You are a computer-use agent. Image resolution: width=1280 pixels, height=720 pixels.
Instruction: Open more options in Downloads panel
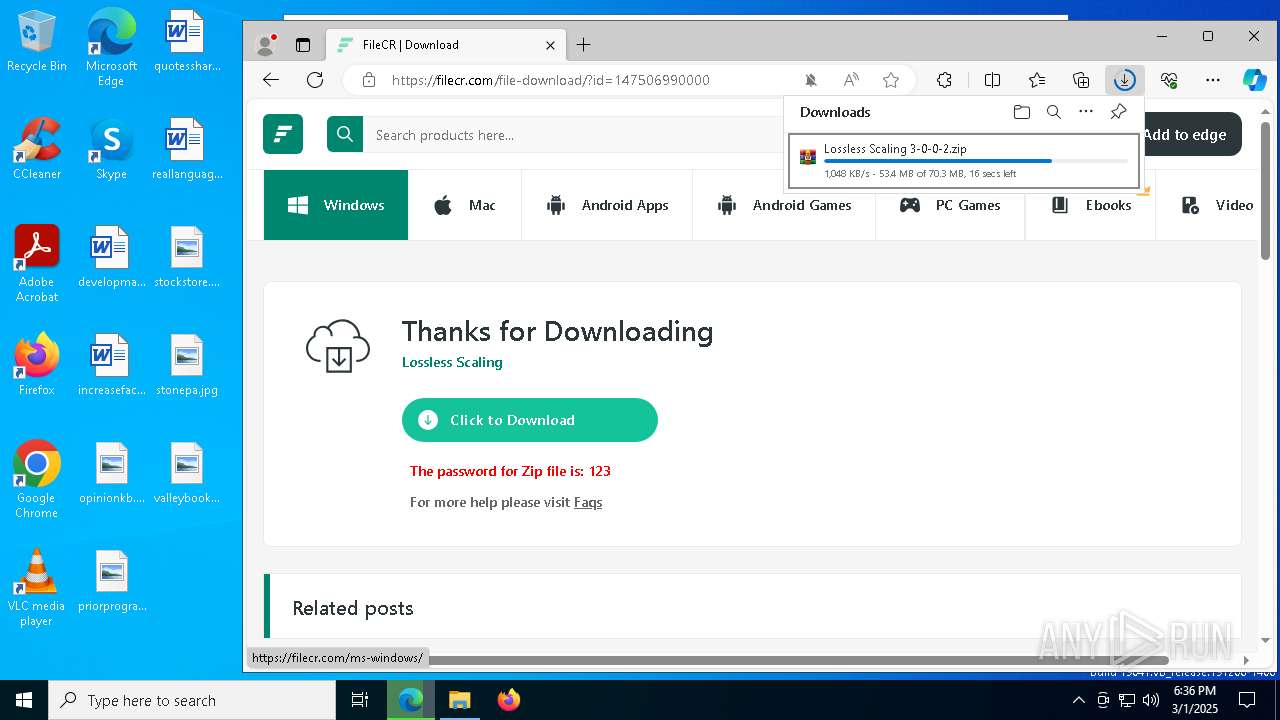tap(1086, 112)
